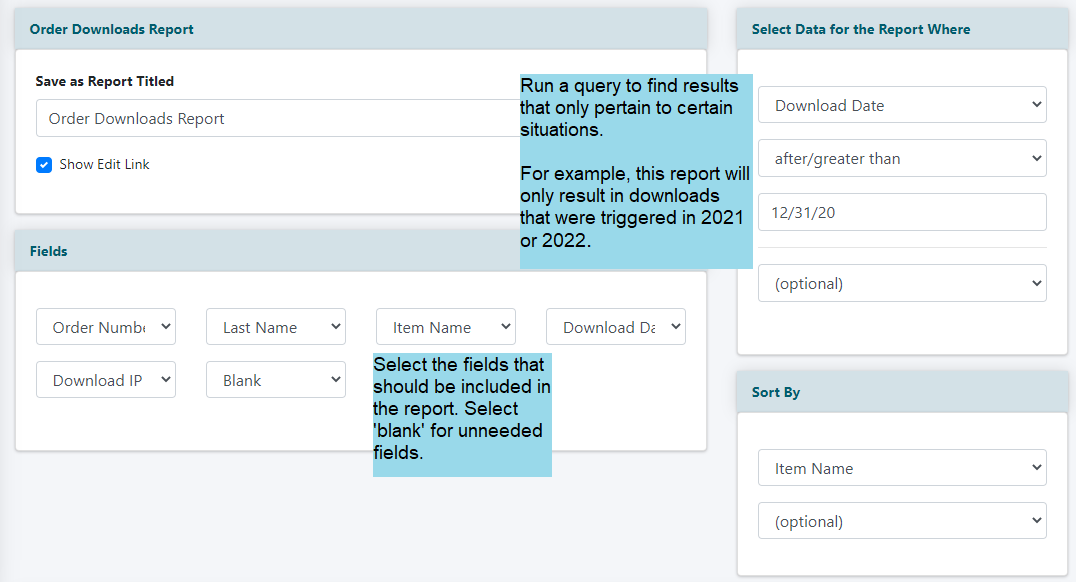Open the Order Number field dropdown
This screenshot has width=1076, height=582.
coord(106,327)
